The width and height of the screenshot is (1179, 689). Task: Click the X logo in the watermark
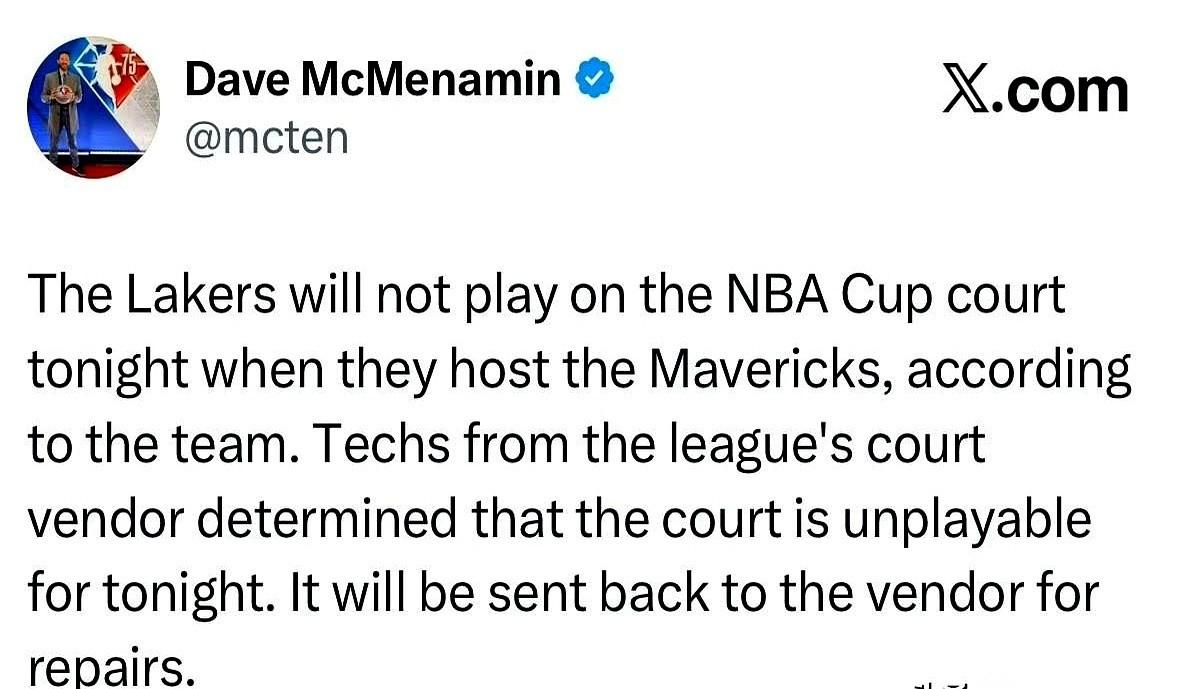pyautogui.click(x=965, y=91)
